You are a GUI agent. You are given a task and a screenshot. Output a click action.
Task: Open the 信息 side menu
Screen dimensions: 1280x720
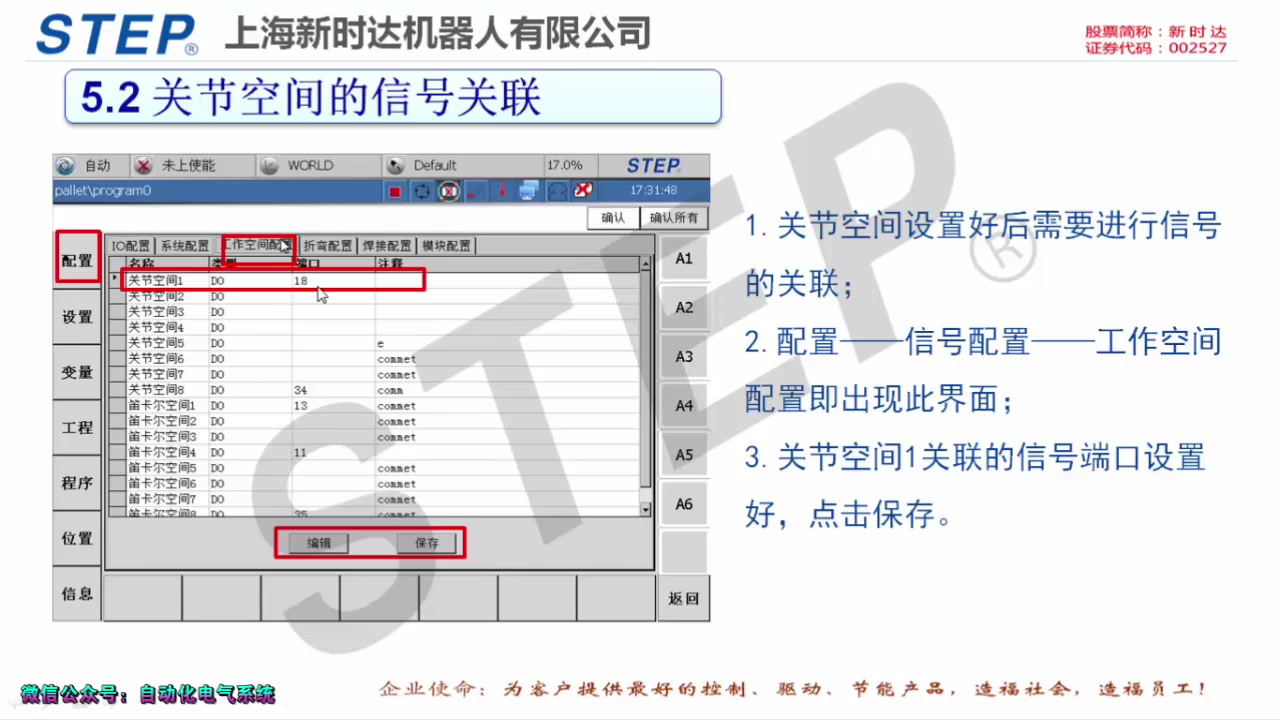pyautogui.click(x=77, y=594)
